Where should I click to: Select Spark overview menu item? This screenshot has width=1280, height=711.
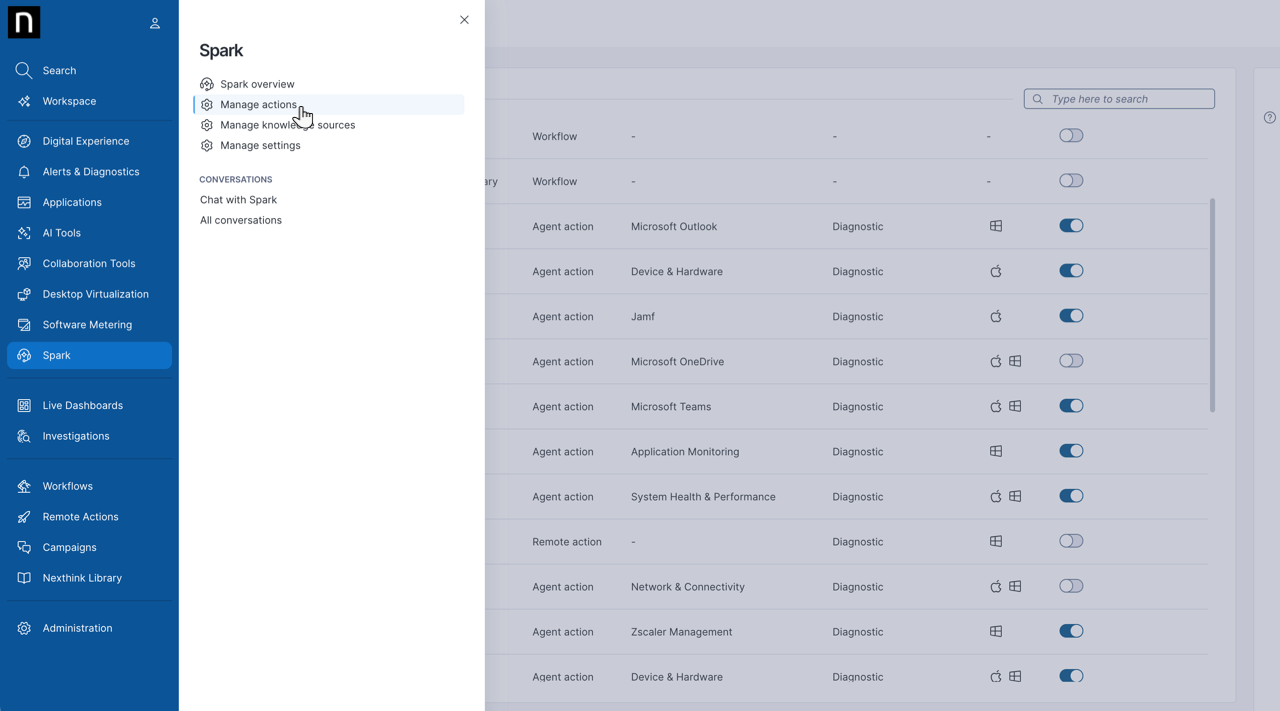[257, 84]
